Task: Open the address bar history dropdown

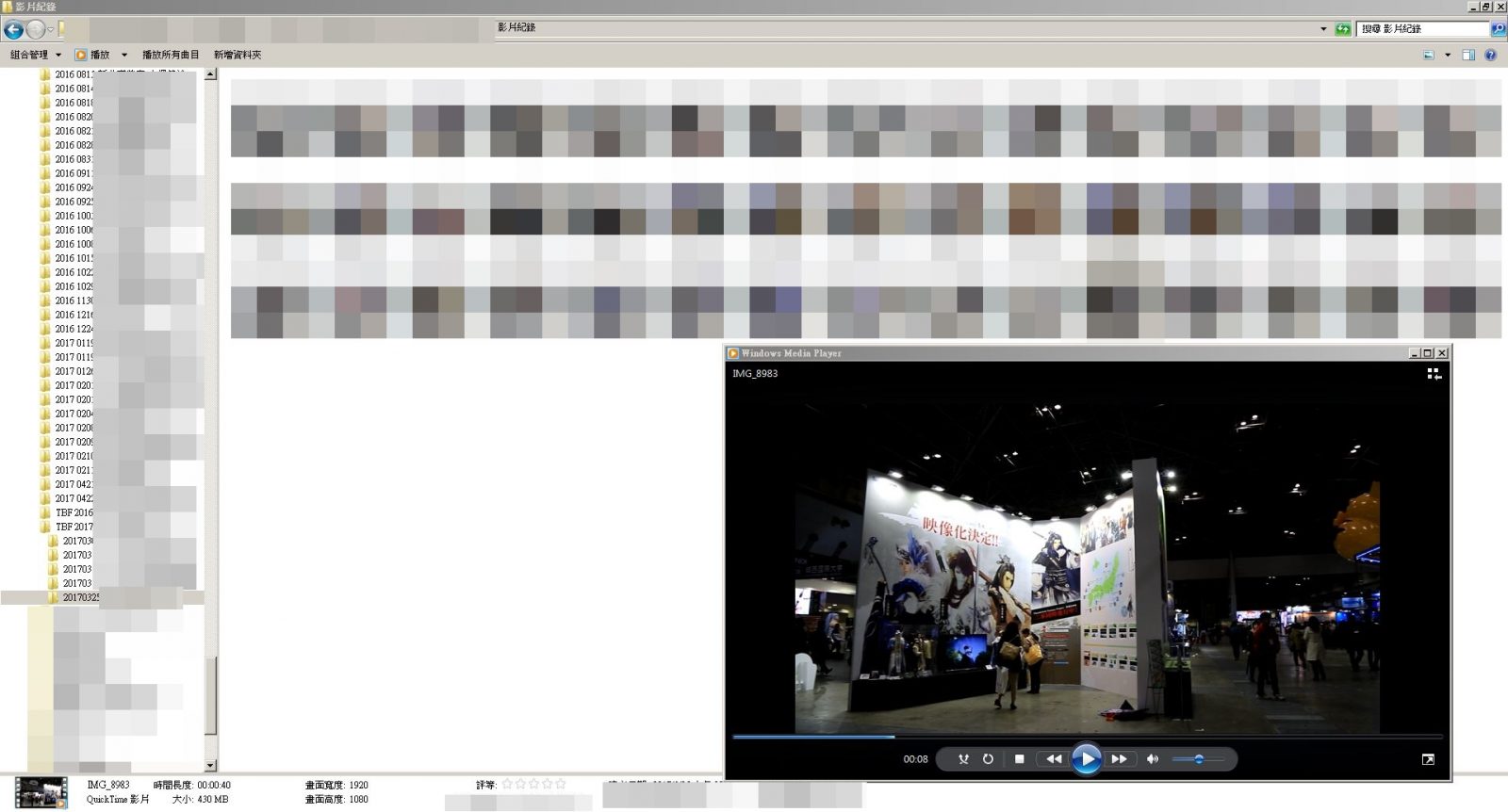Action: [1323, 29]
